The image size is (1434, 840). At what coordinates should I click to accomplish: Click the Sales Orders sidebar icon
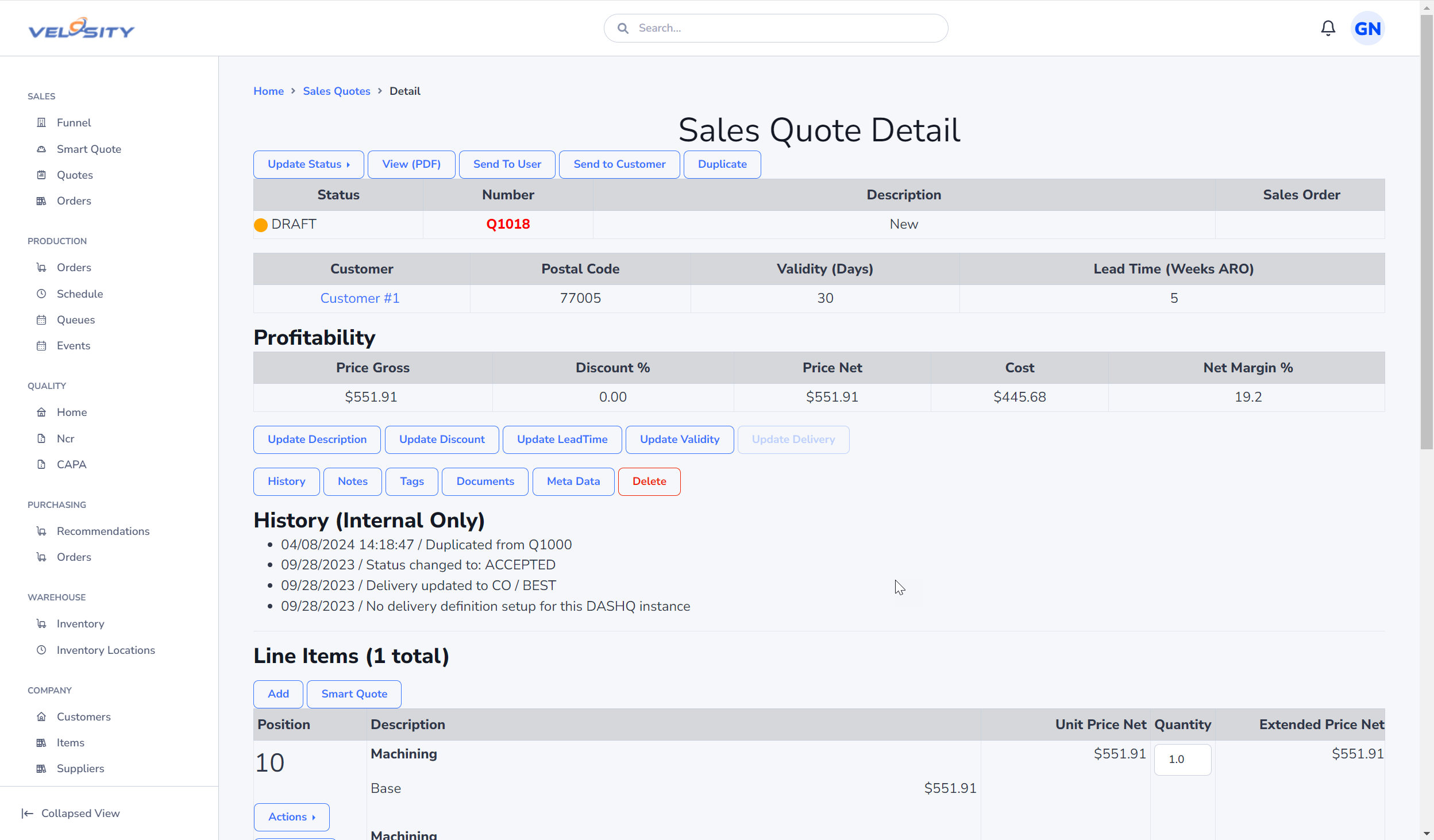(41, 201)
